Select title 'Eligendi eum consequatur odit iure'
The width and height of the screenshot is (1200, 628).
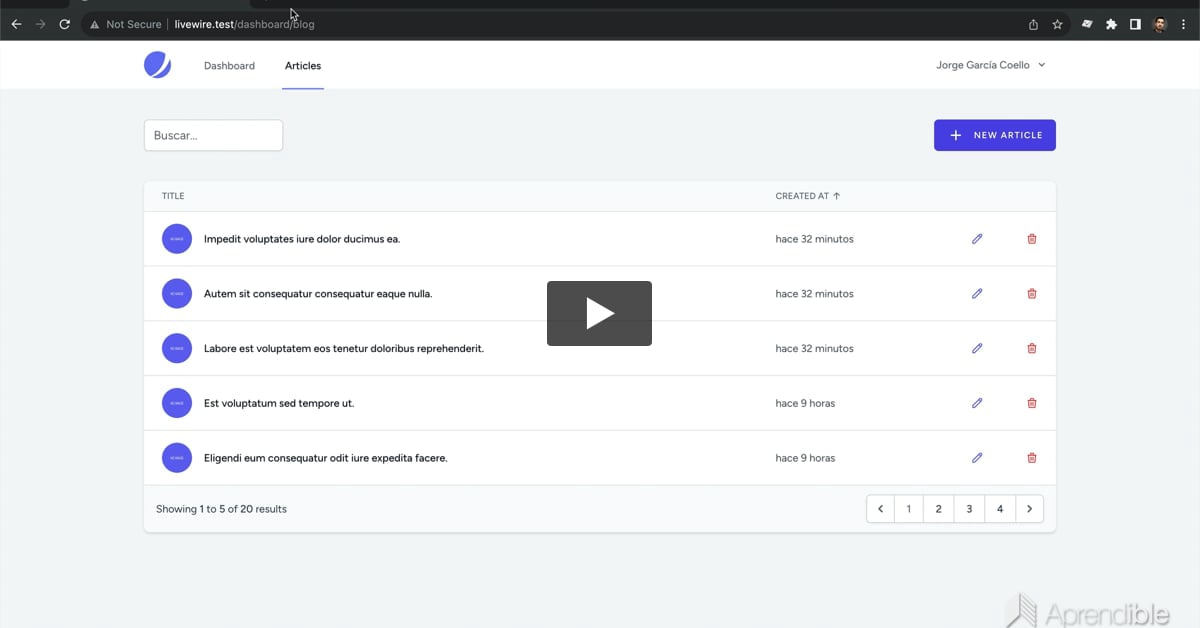pyautogui.click(x=326, y=458)
